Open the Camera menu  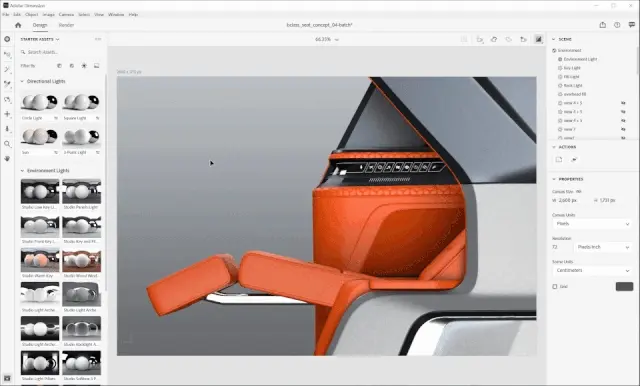66,14
